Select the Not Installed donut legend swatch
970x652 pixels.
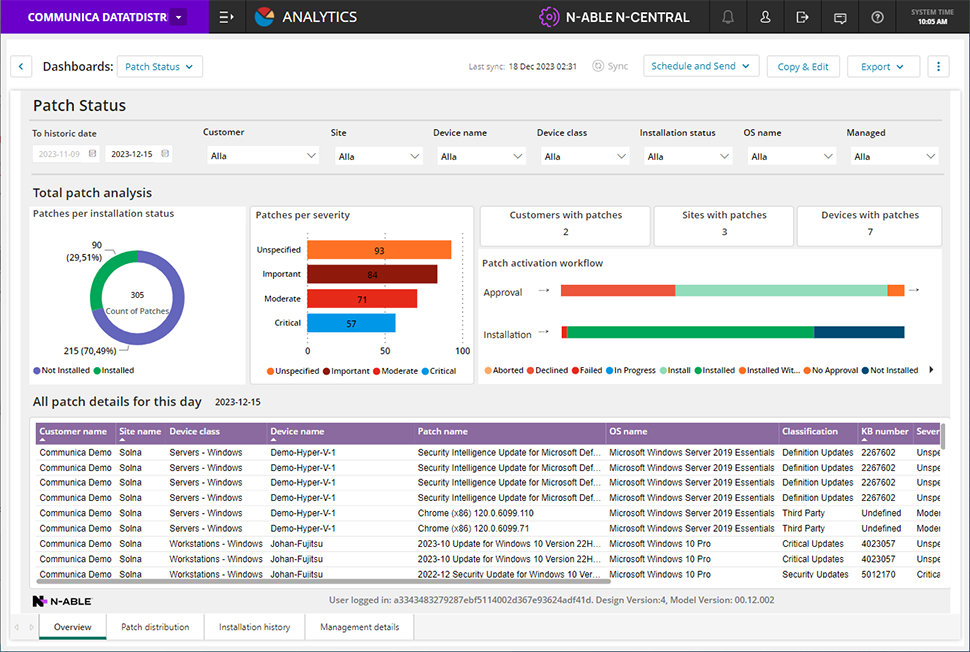point(36,371)
